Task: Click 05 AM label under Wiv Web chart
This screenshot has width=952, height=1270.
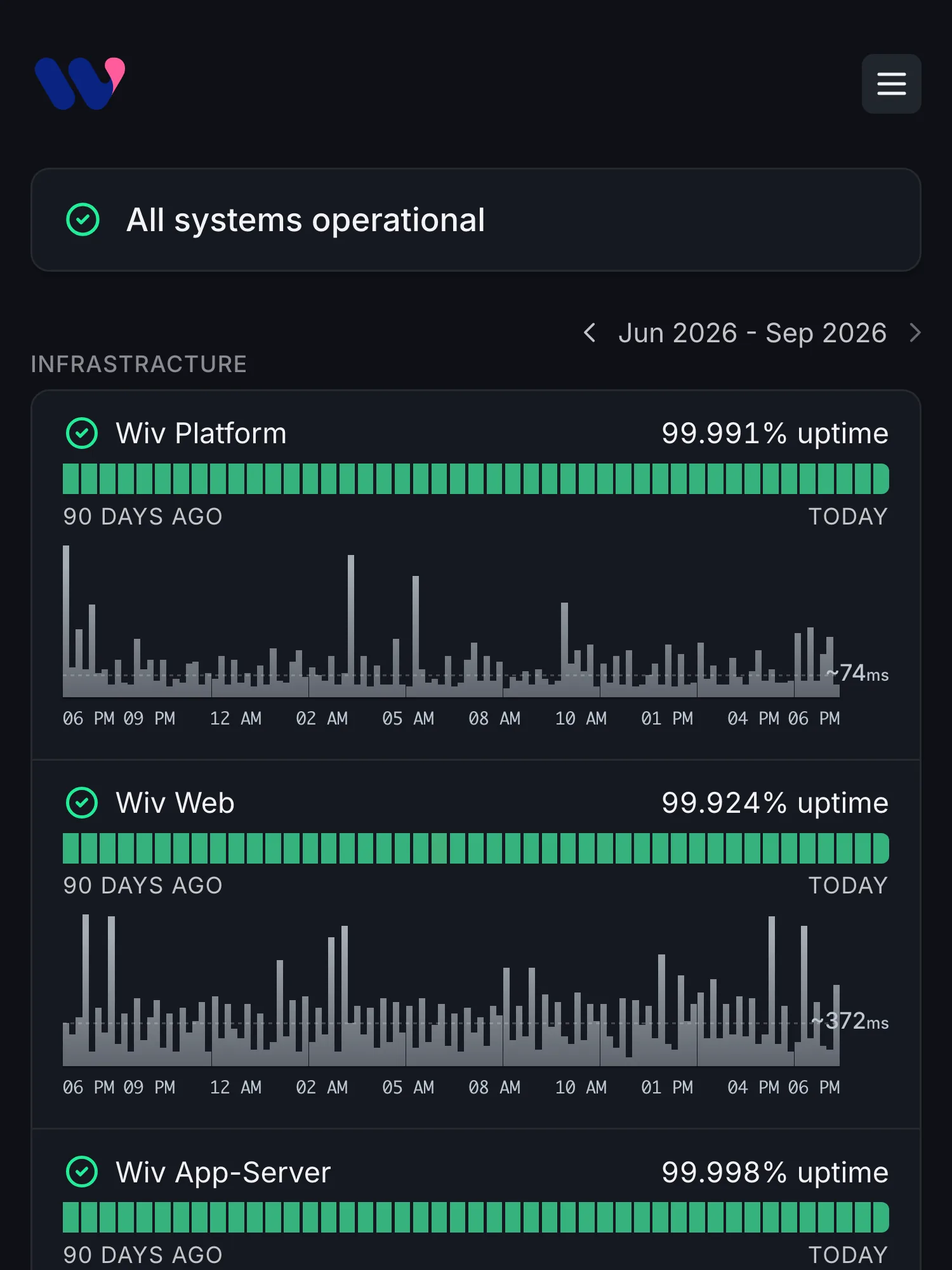Action: [408, 1087]
